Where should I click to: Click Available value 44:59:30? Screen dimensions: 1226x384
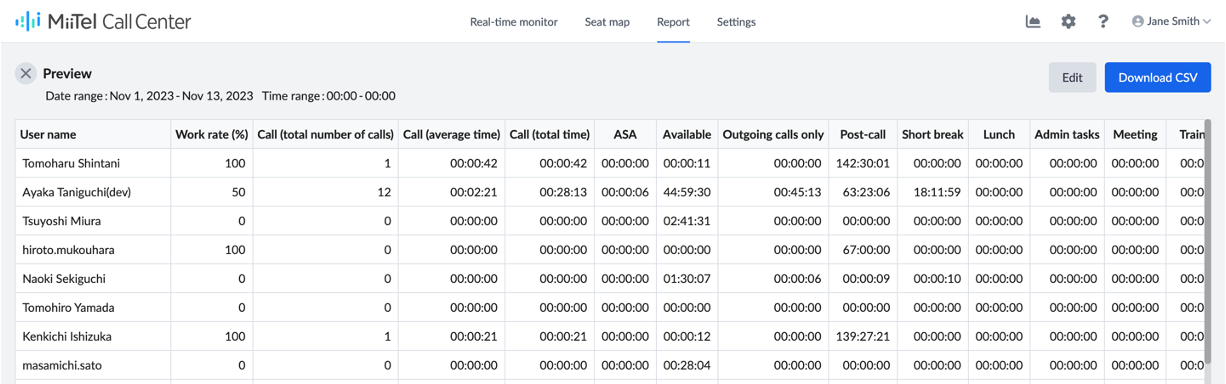pos(687,192)
